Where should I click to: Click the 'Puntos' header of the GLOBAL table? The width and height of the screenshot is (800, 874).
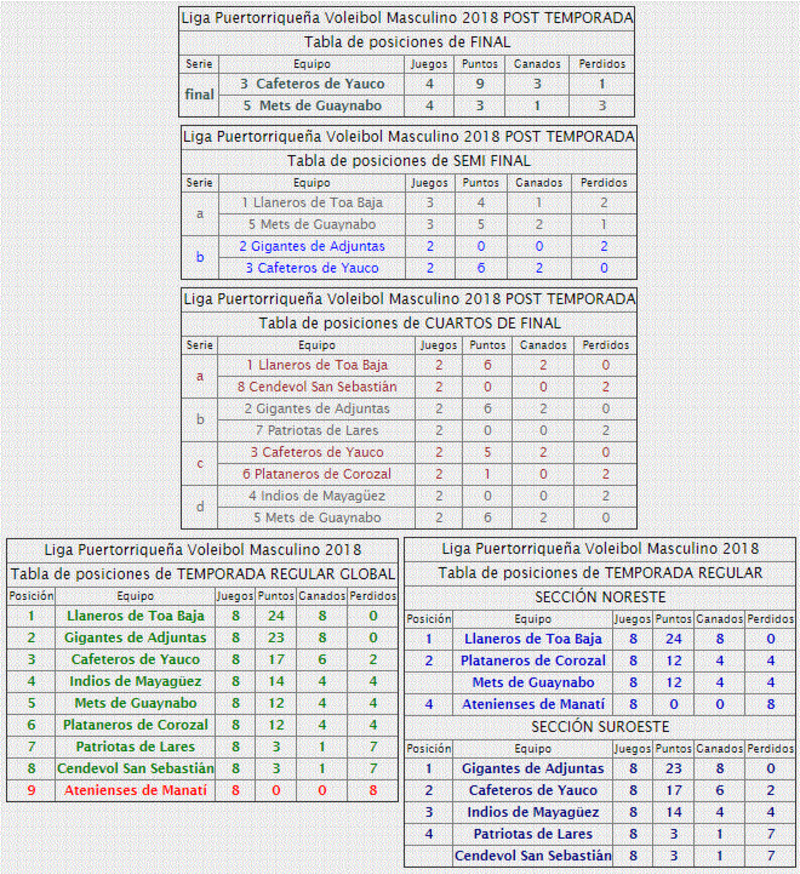click(x=276, y=596)
